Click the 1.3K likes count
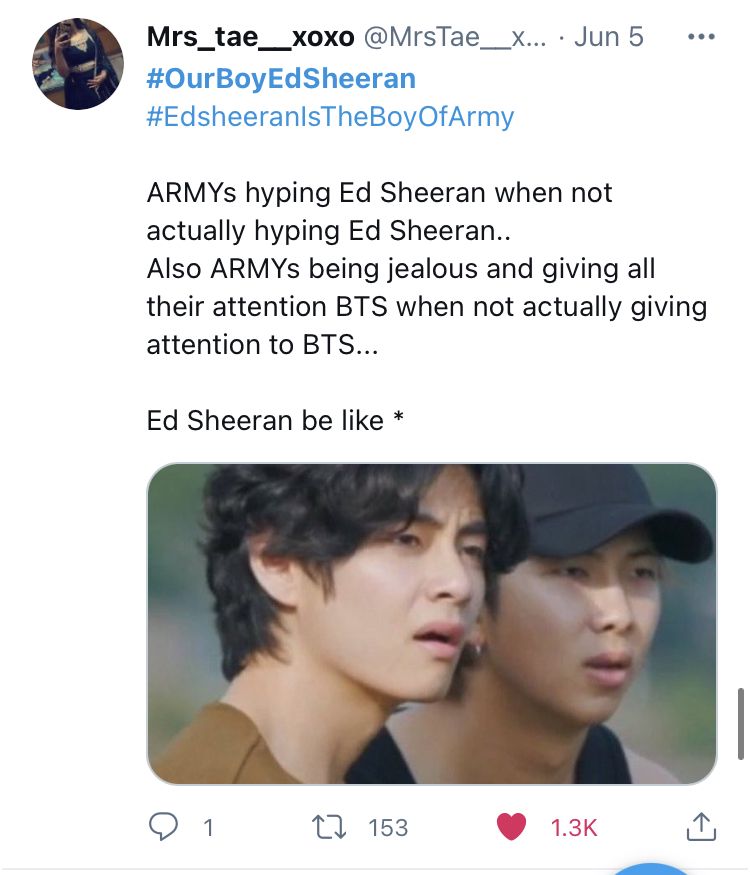This screenshot has height=875, width=750. [x=574, y=828]
